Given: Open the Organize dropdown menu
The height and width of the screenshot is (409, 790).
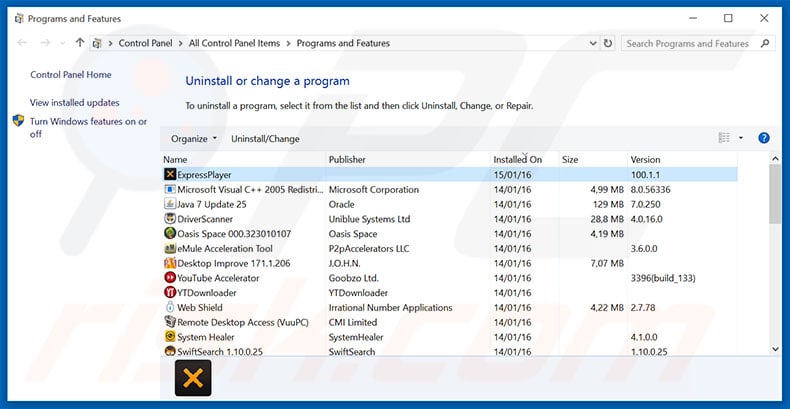Looking at the screenshot, I should (x=194, y=139).
